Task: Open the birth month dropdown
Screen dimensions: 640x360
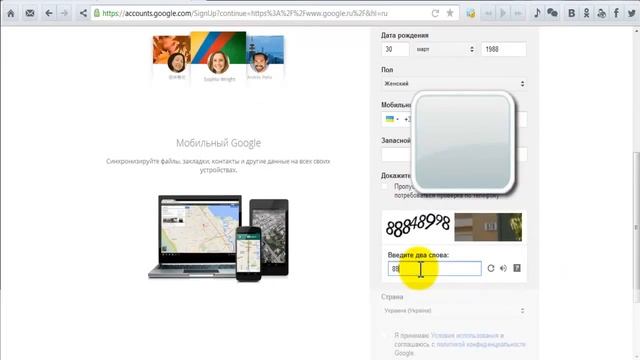Action: tap(445, 49)
